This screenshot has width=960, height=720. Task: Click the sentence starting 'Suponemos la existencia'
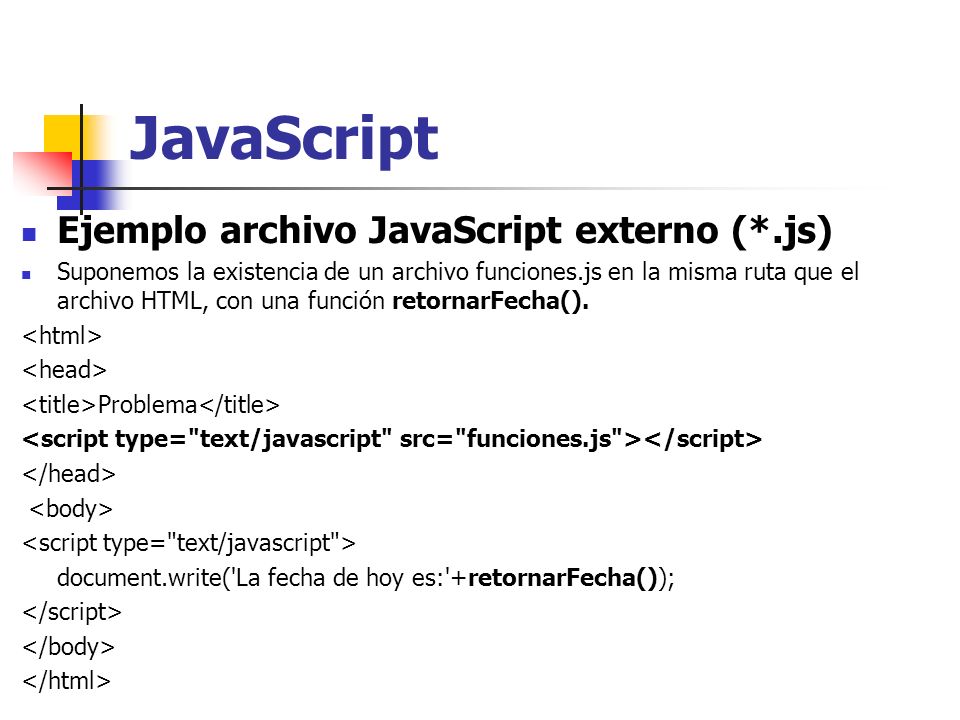click(x=458, y=286)
